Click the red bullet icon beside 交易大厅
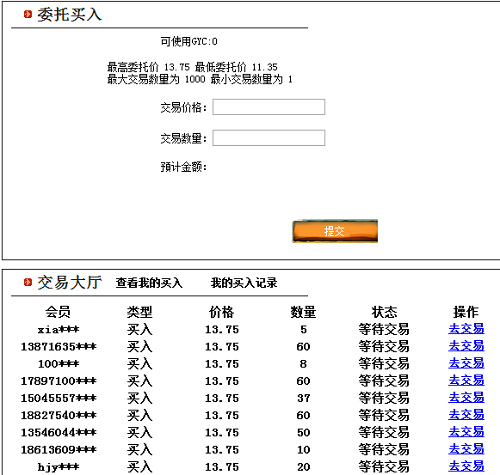The height and width of the screenshot is (475, 500). (x=28, y=282)
